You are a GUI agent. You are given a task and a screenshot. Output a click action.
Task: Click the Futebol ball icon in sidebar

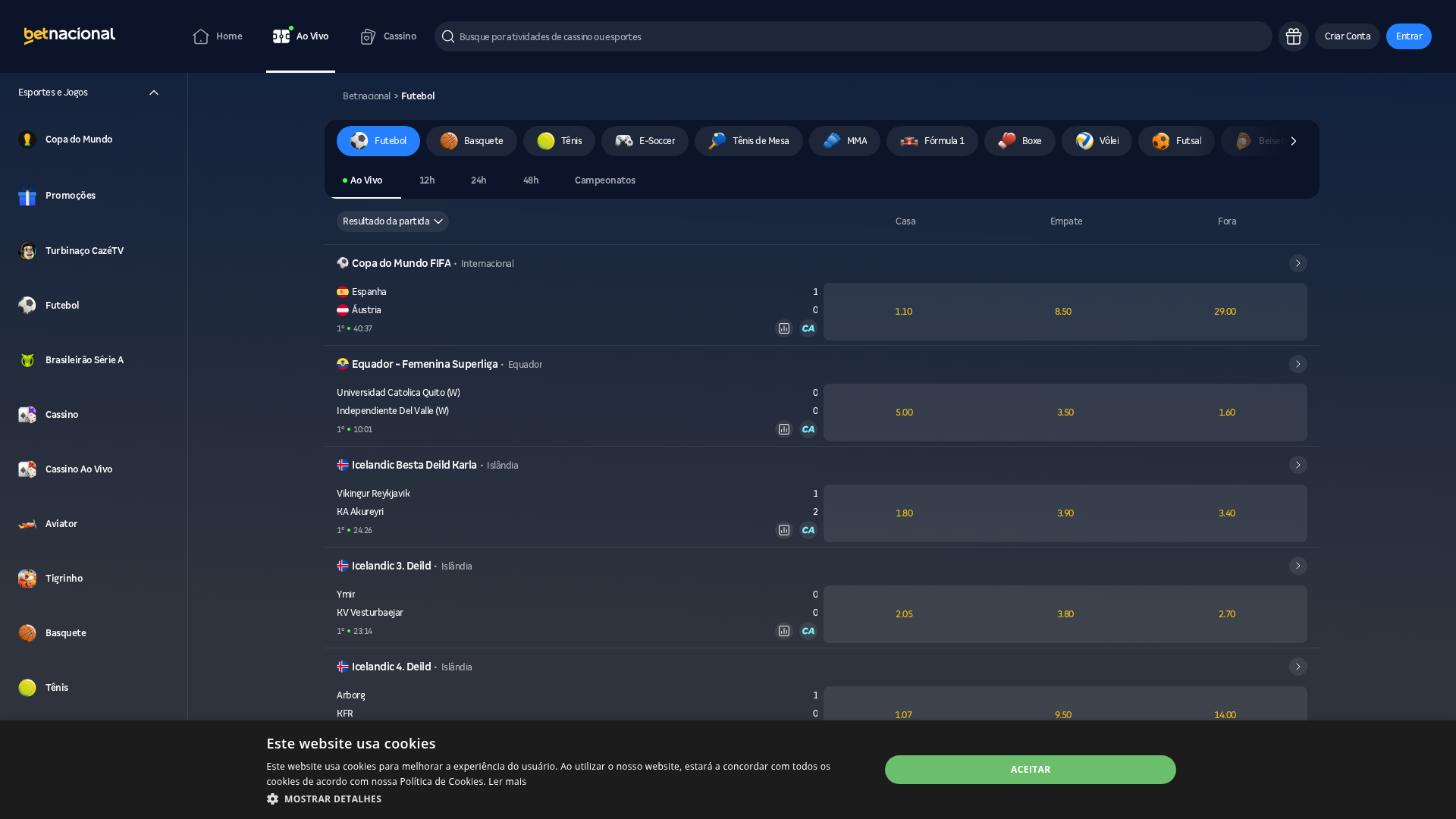(27, 305)
